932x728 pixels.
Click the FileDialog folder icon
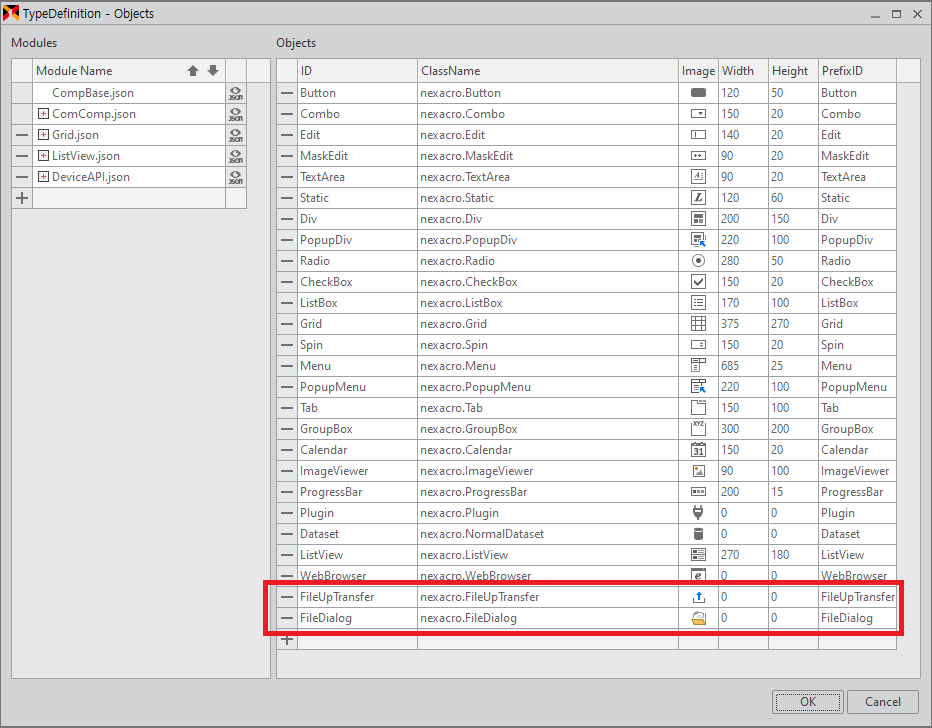(x=698, y=618)
